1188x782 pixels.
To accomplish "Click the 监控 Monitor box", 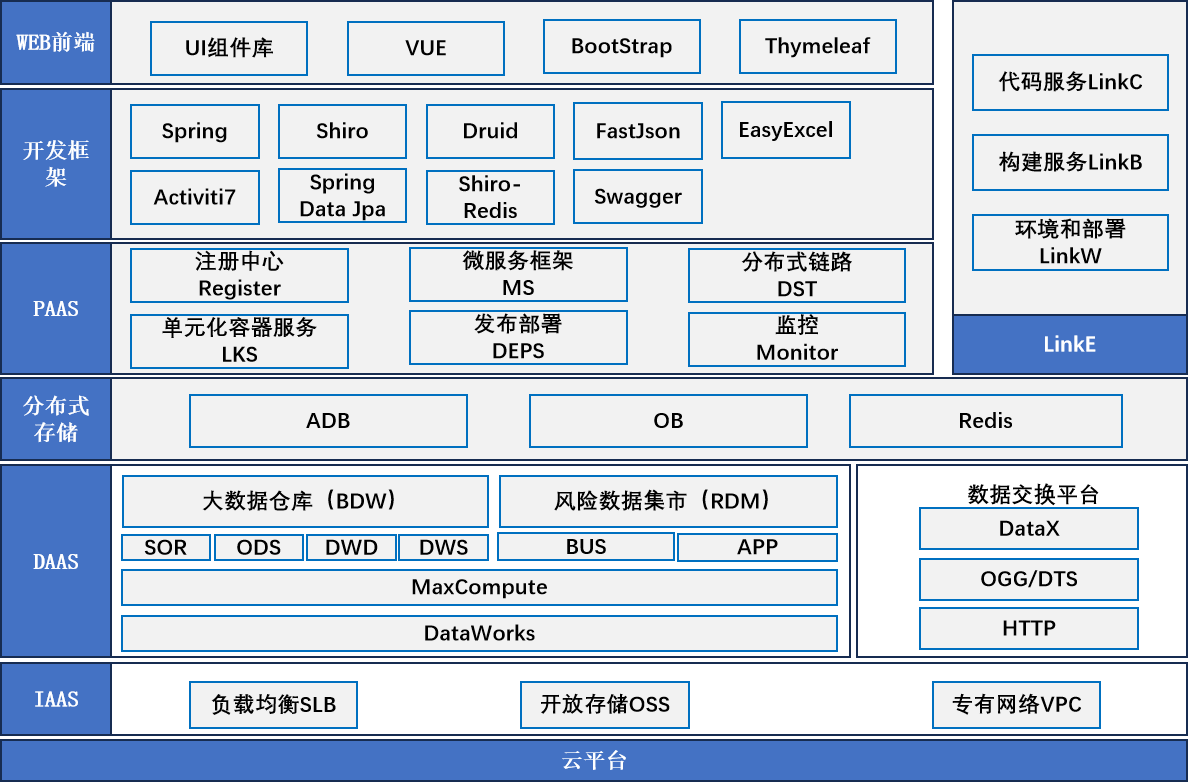I will tap(797, 339).
